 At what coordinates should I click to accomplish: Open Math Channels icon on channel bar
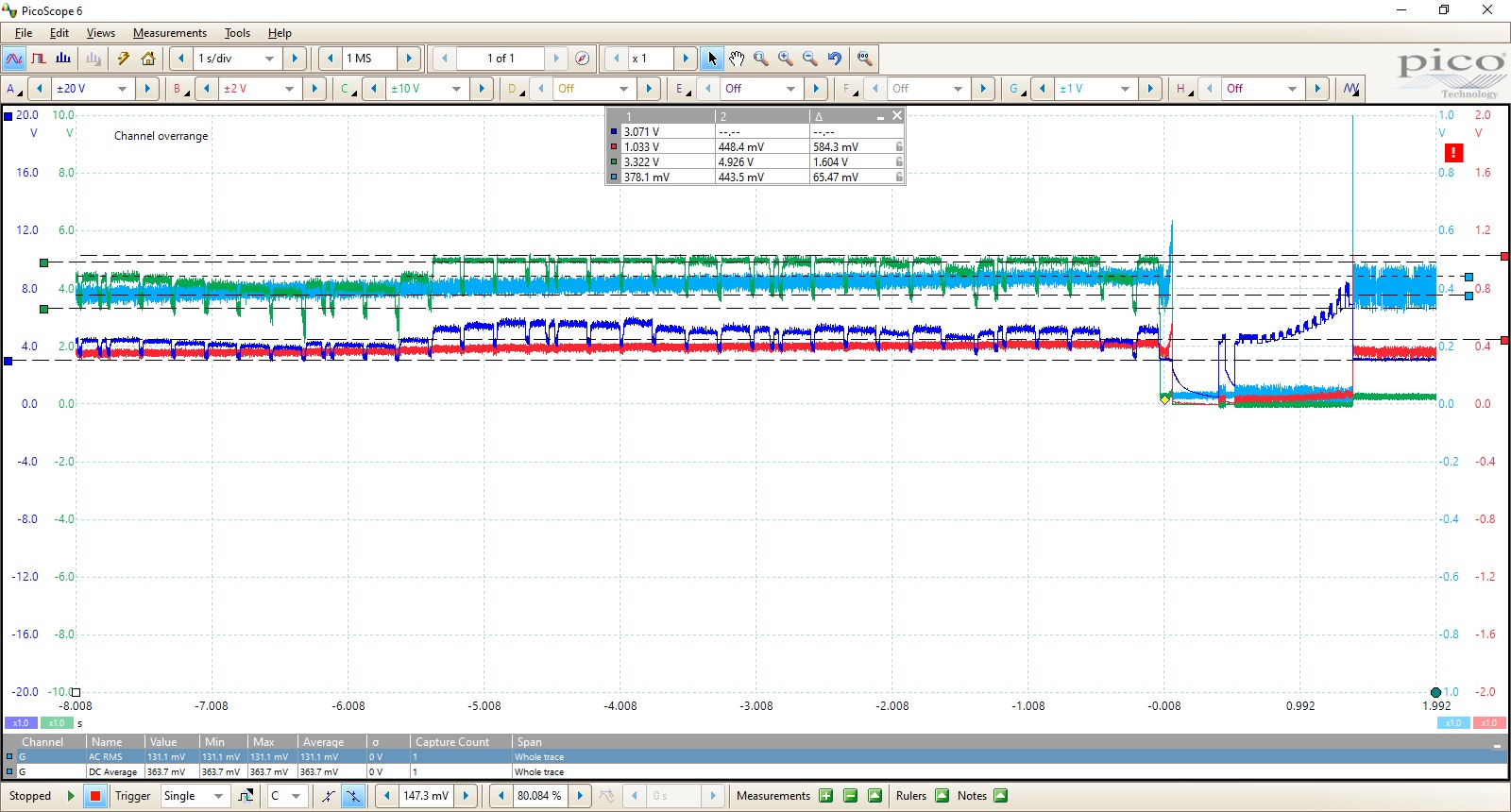coord(1351,89)
